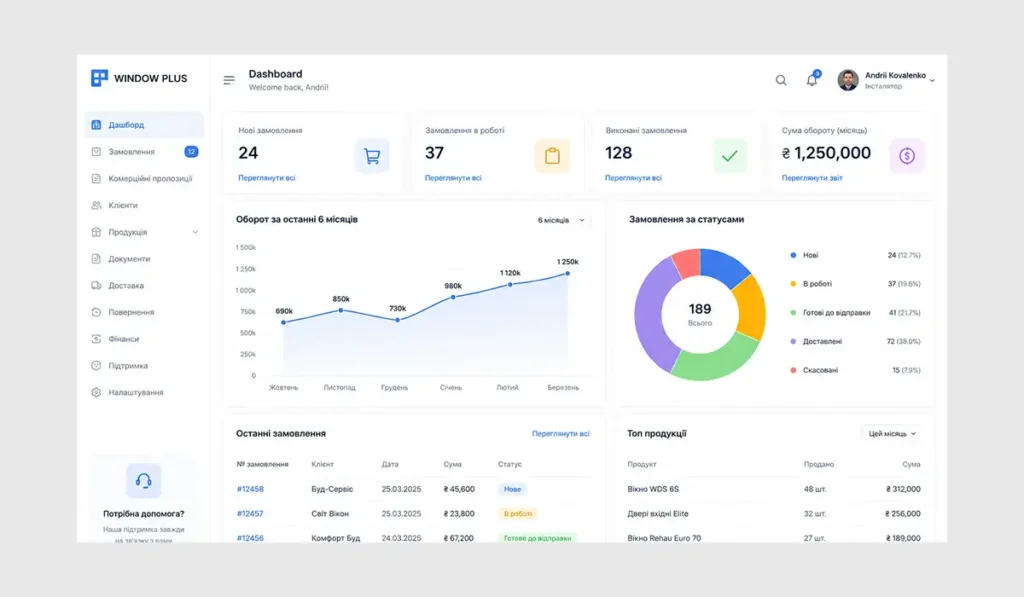Screen dimensions: 1024x597
Task: Open search with magnifier icon
Action: (x=781, y=80)
